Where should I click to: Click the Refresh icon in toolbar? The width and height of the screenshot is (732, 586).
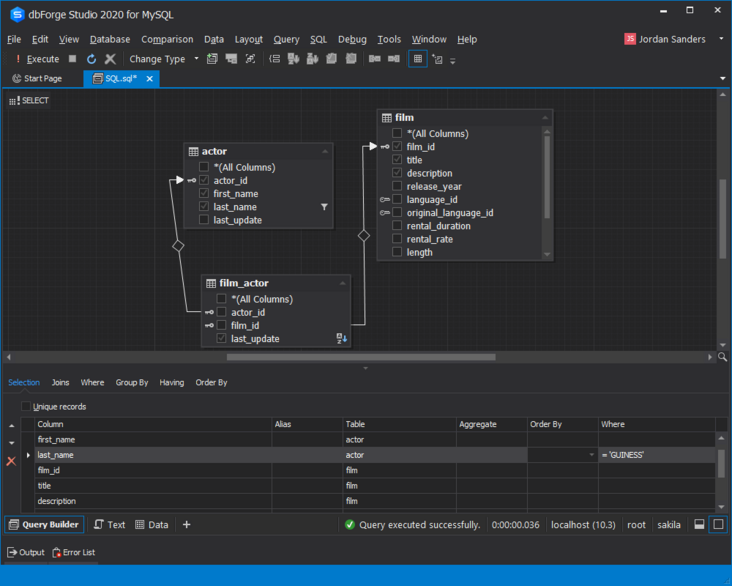click(x=91, y=59)
